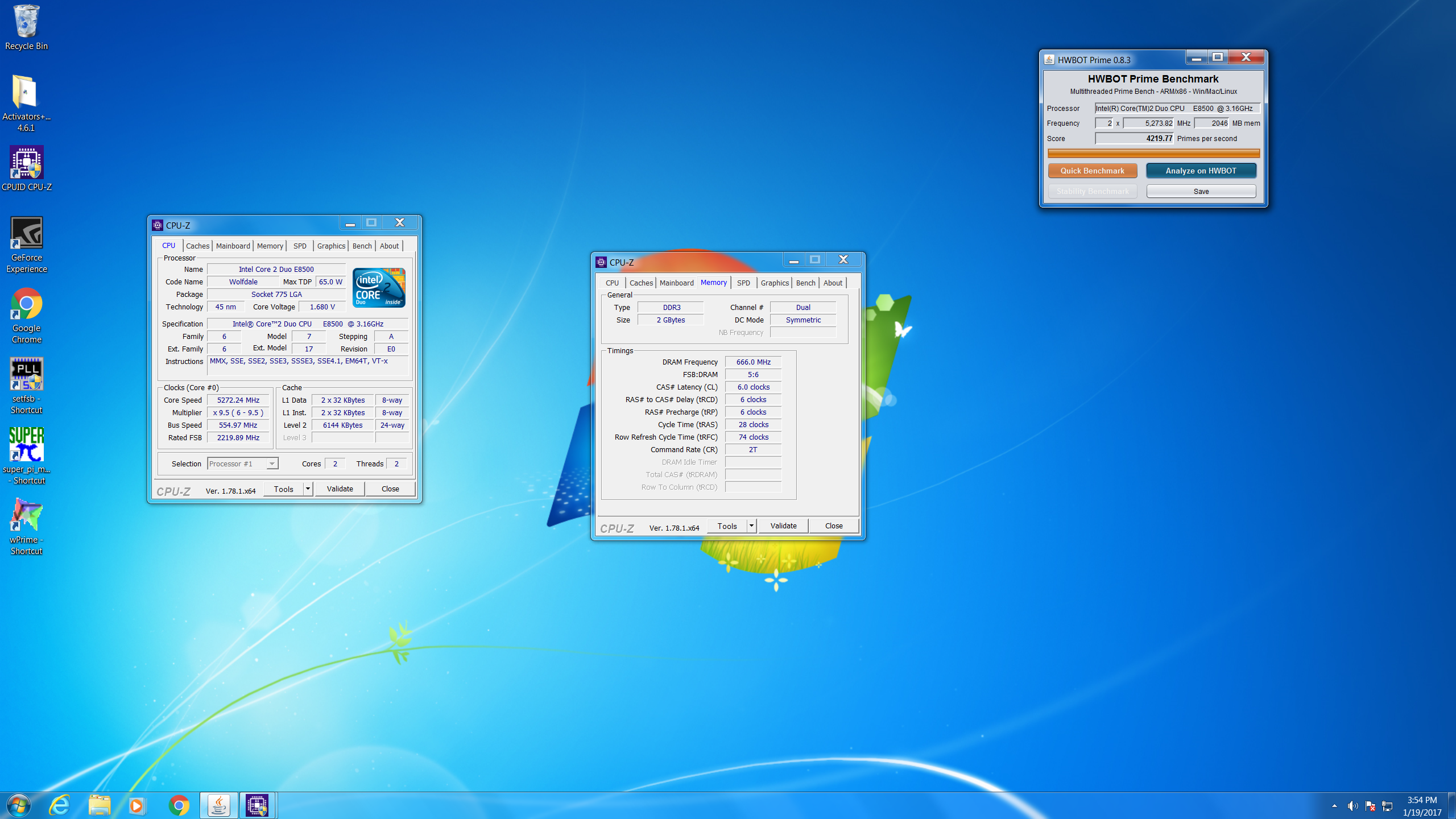Click Close in the right CPU-Z window

(834, 526)
